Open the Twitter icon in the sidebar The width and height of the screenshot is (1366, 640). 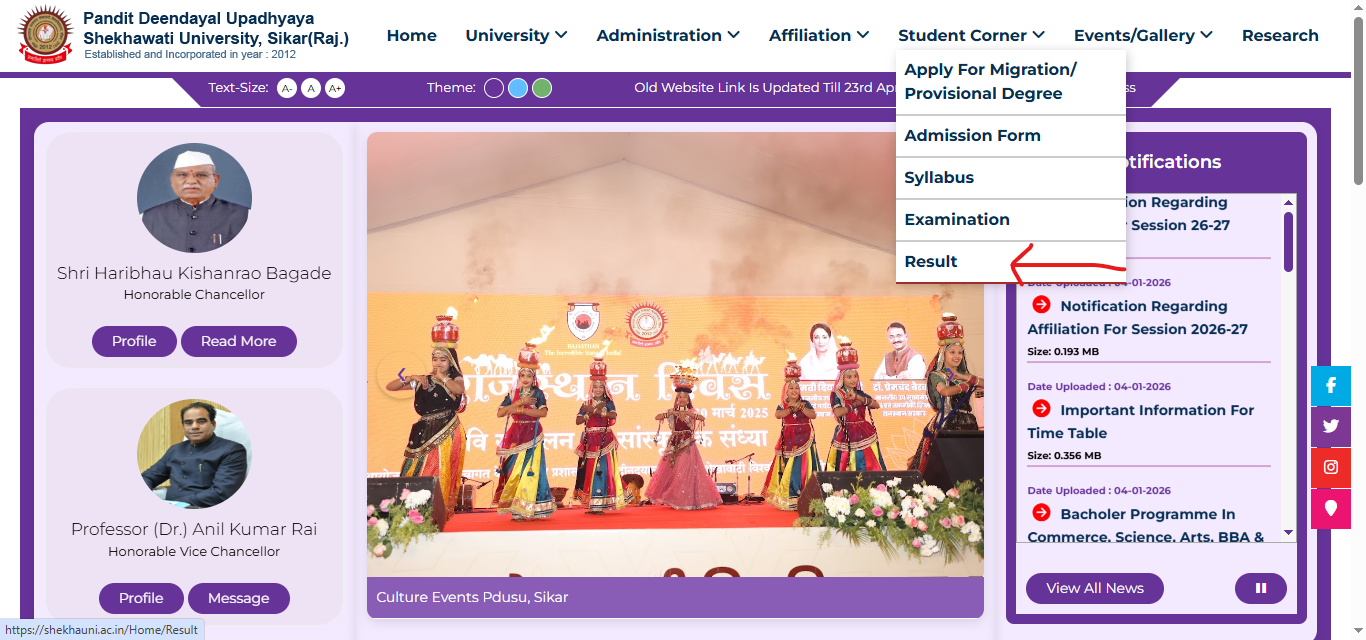coord(1330,426)
